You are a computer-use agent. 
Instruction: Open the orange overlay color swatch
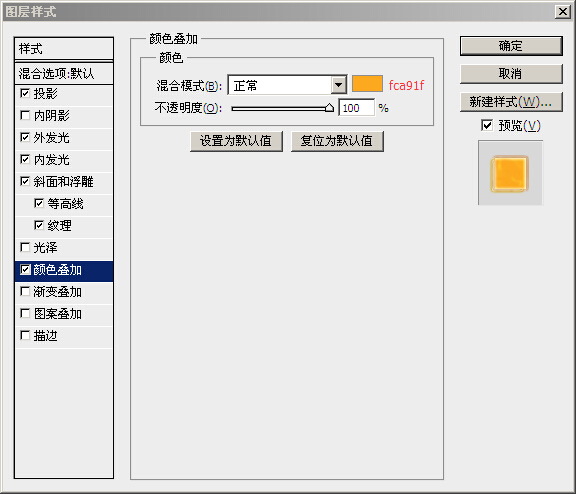[367, 84]
